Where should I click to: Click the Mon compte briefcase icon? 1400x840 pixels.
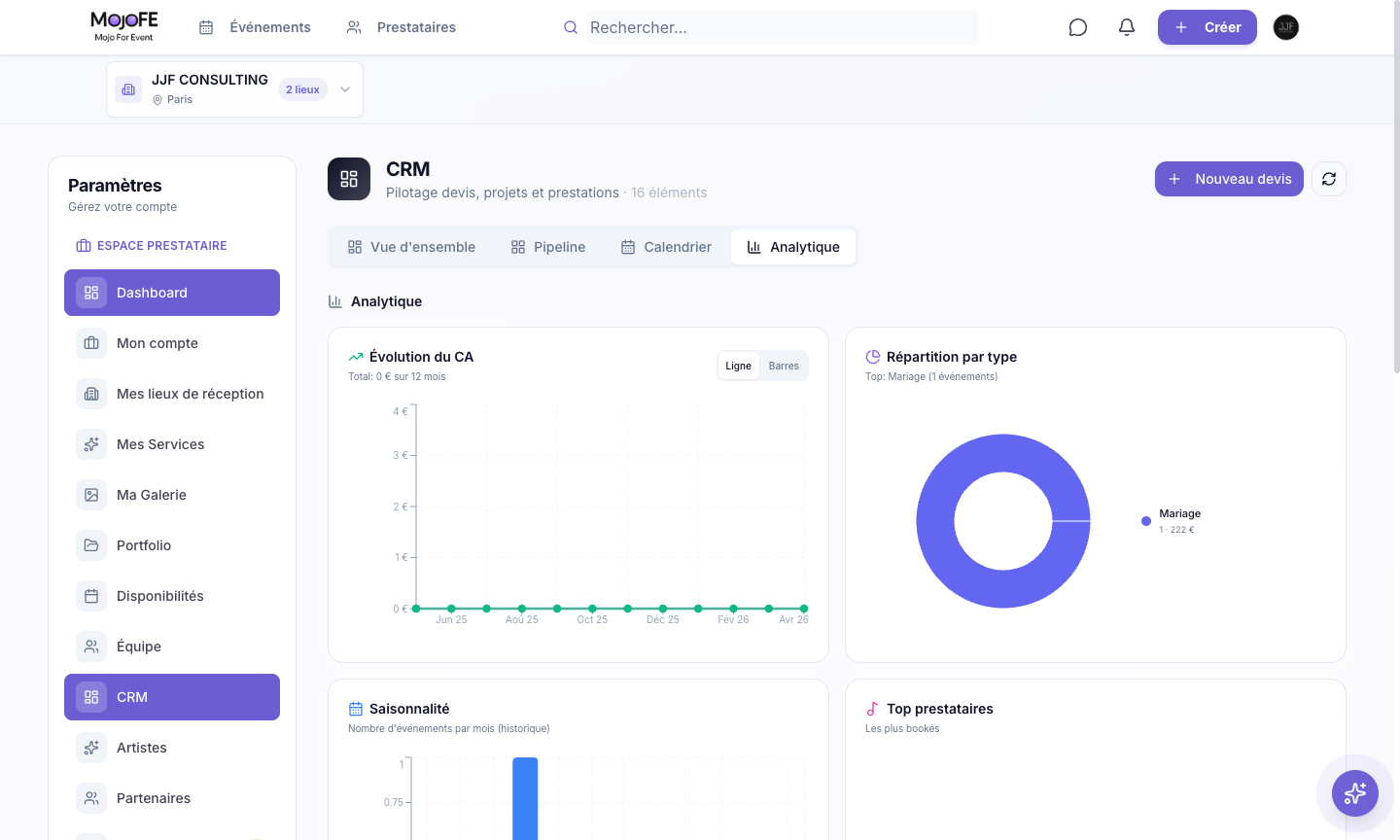[x=91, y=343]
